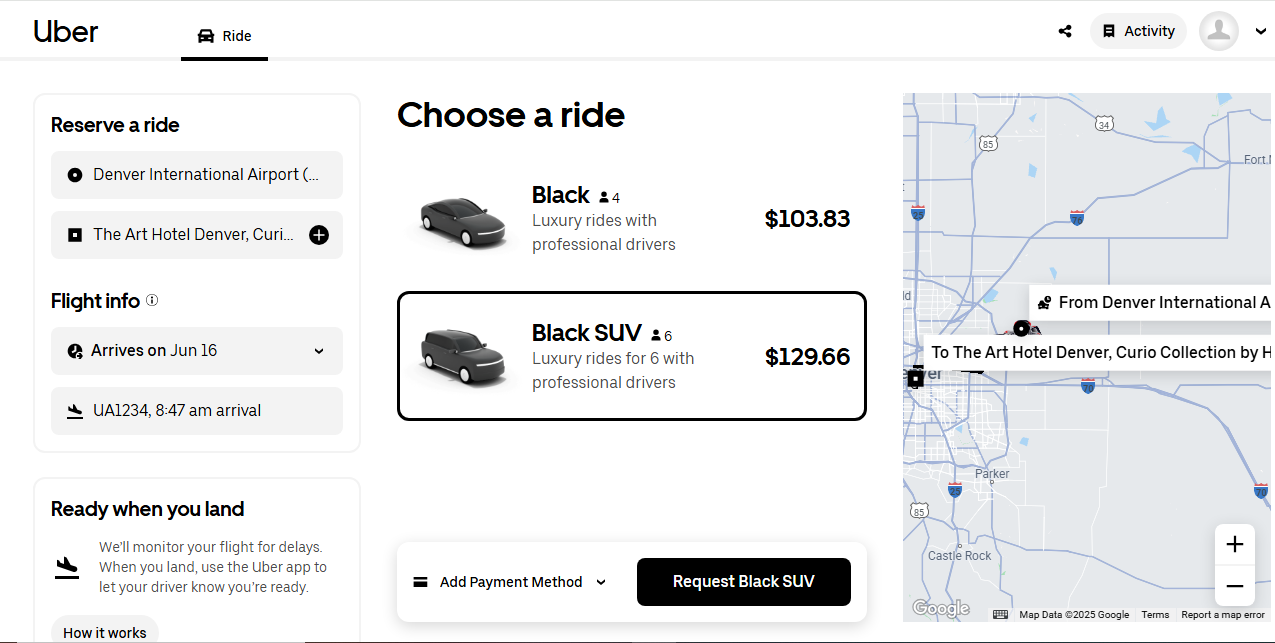Zoom in on the map

pyautogui.click(x=1234, y=544)
